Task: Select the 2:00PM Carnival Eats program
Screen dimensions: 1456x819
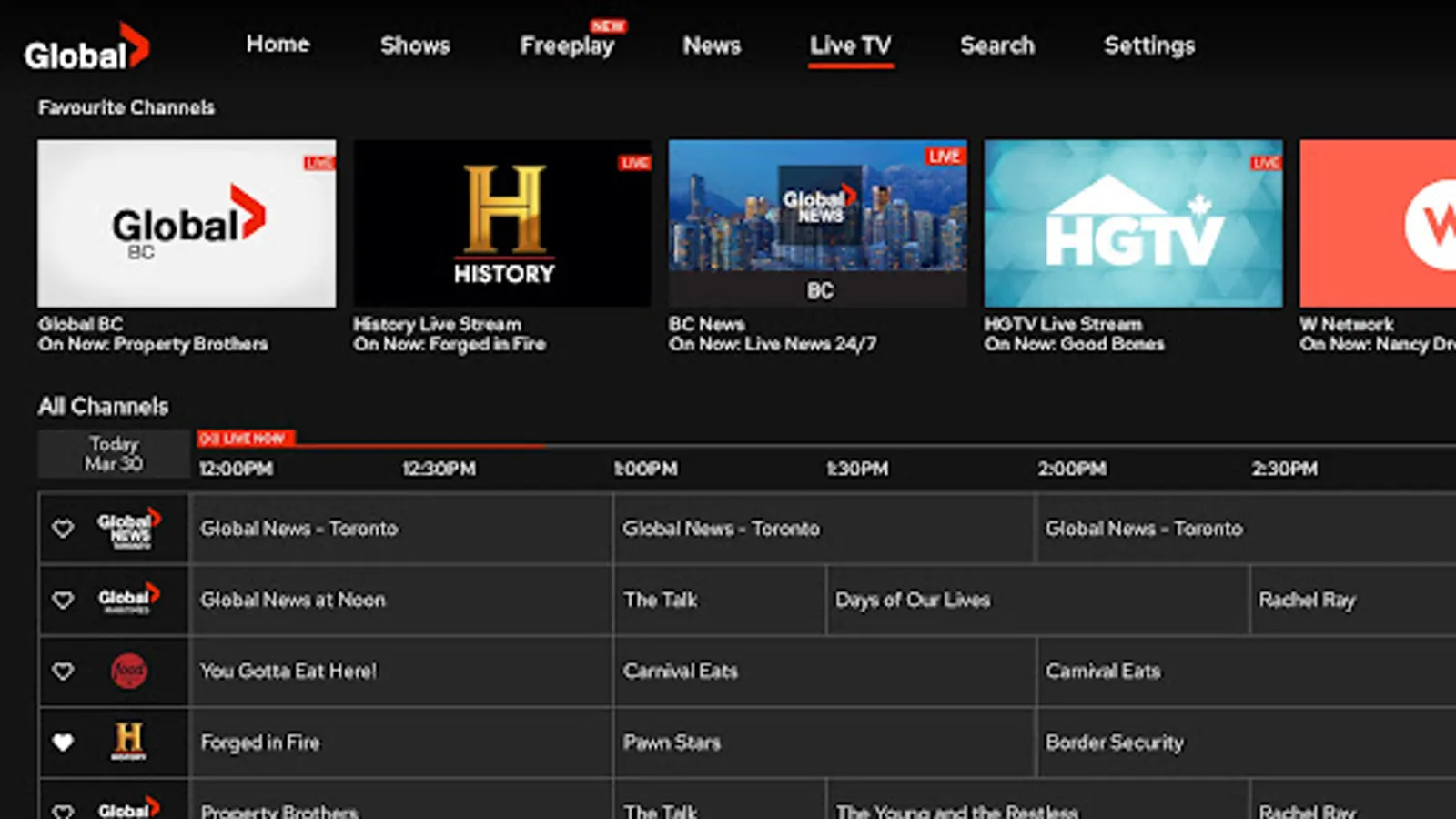Action: (1247, 672)
